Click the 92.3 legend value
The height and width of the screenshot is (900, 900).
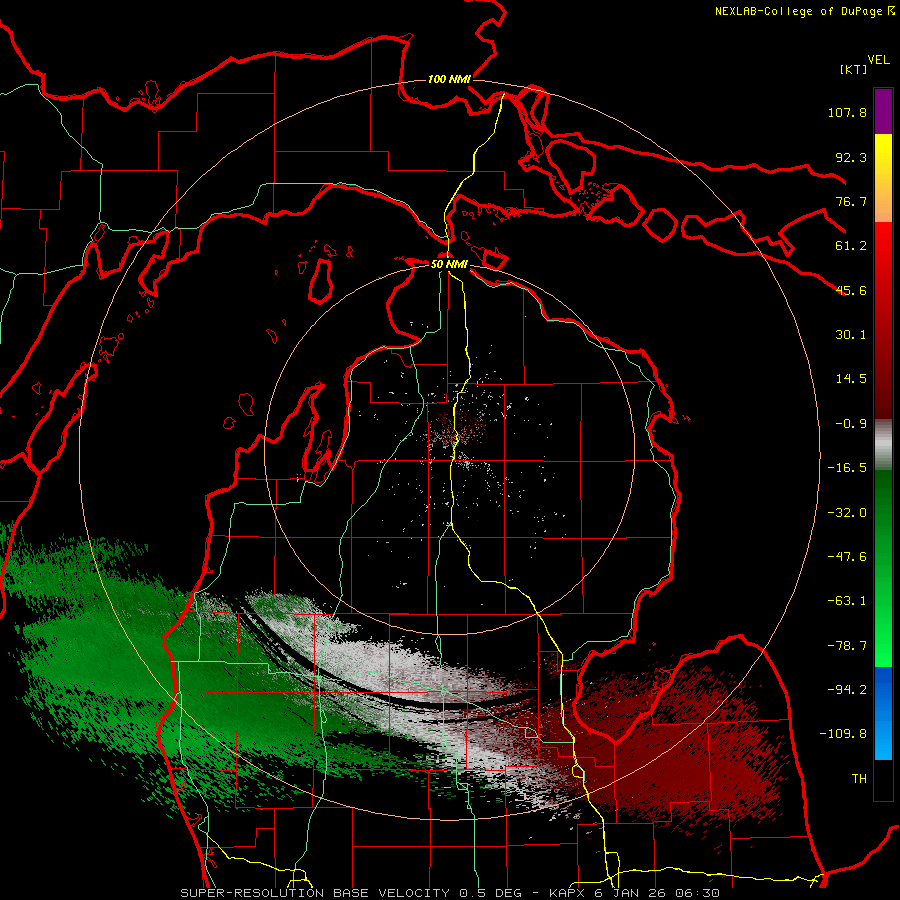851,157
